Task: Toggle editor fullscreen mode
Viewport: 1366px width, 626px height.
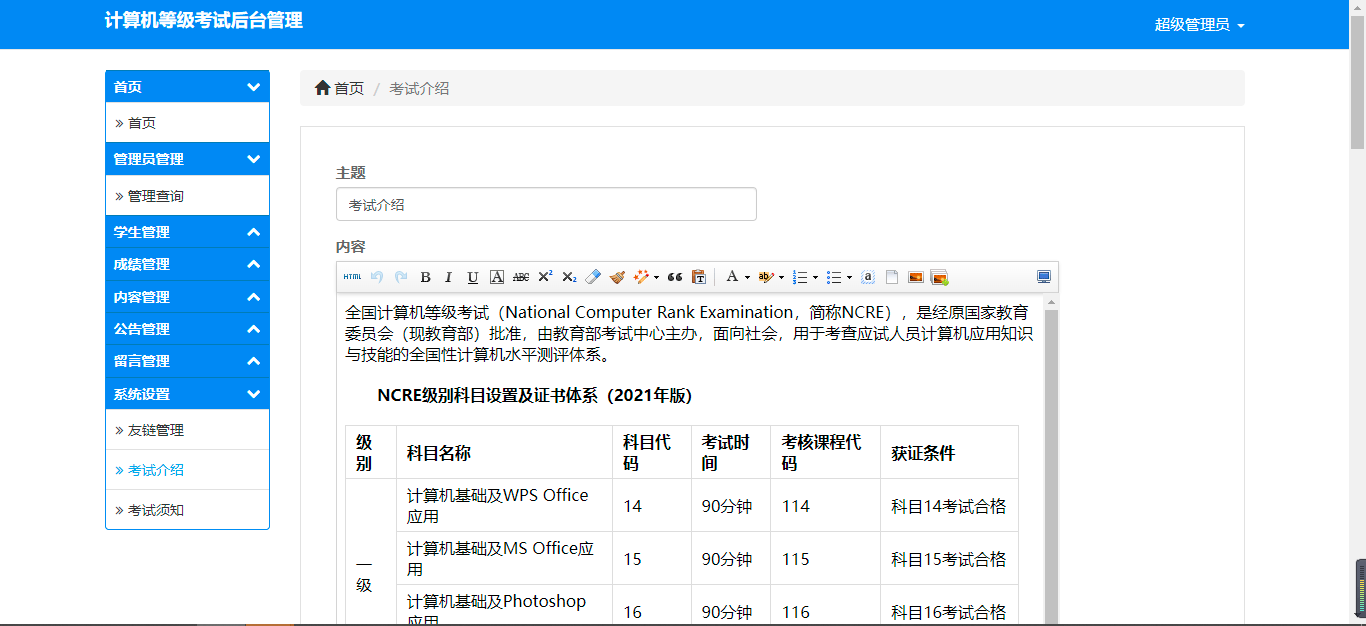Action: [1044, 277]
